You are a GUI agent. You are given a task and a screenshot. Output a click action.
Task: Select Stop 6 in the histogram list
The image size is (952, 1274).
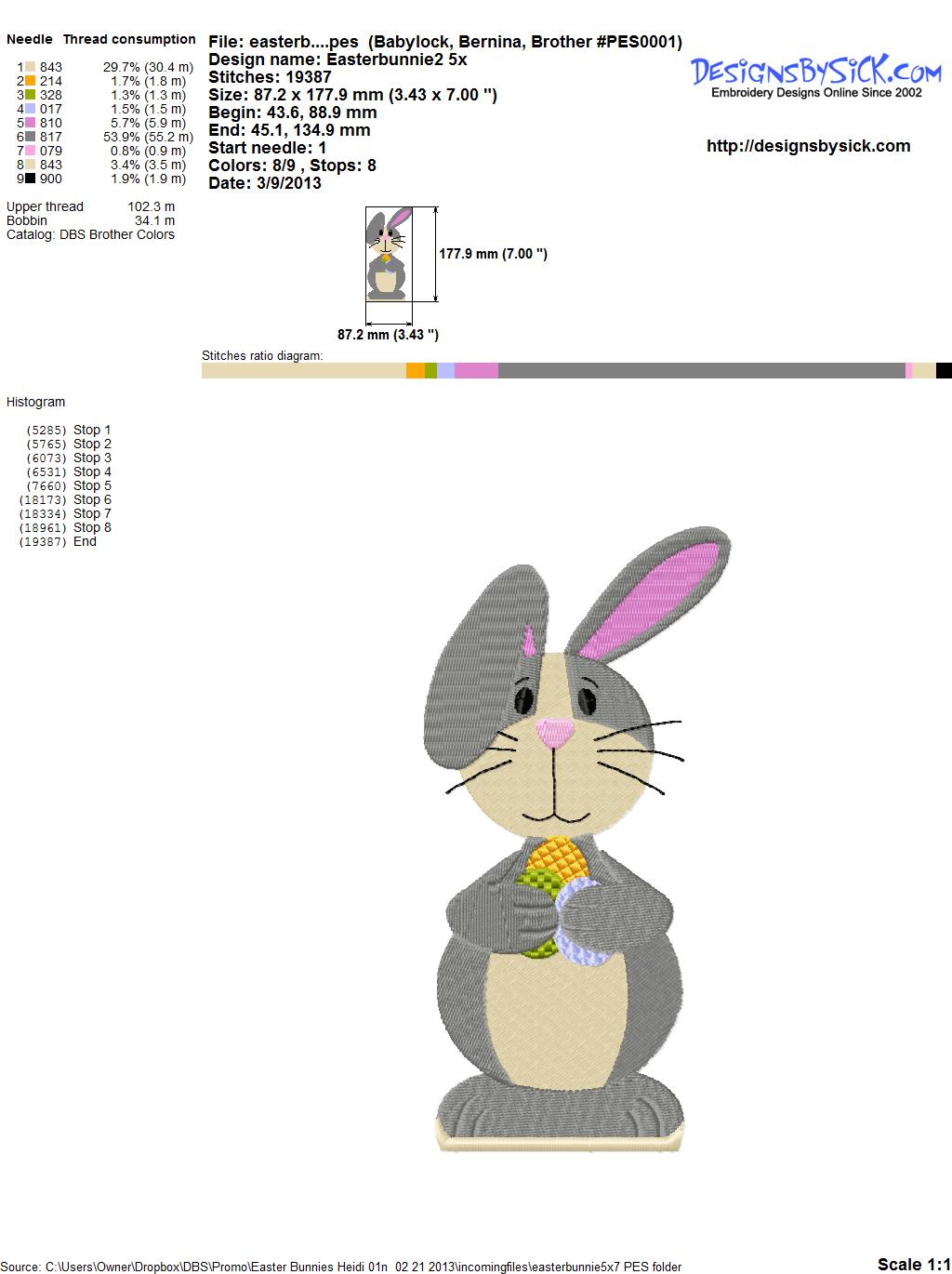91,499
